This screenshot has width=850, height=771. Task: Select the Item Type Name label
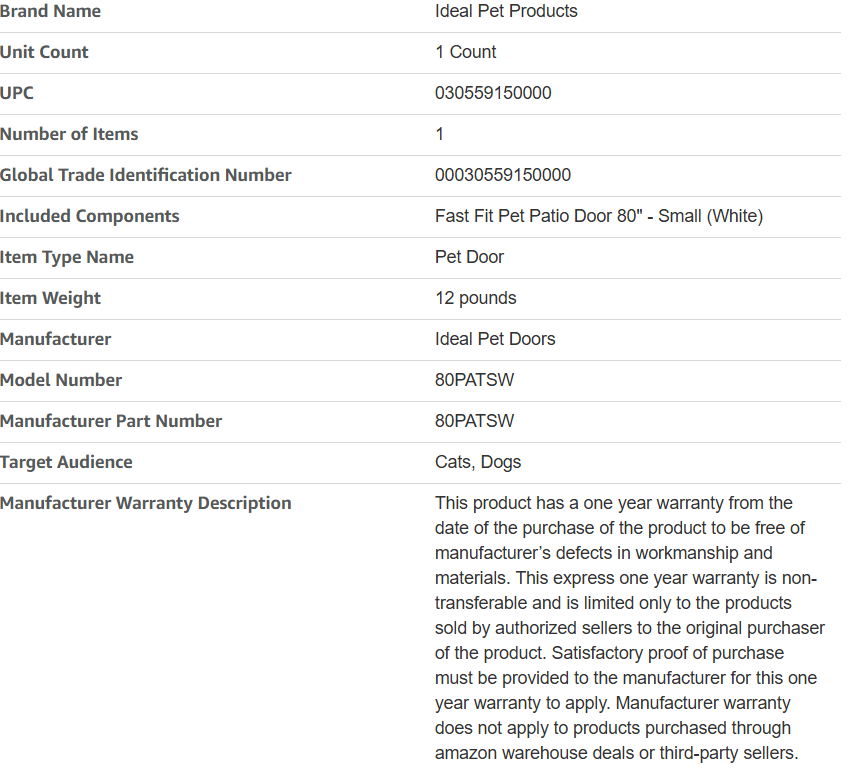click(67, 256)
